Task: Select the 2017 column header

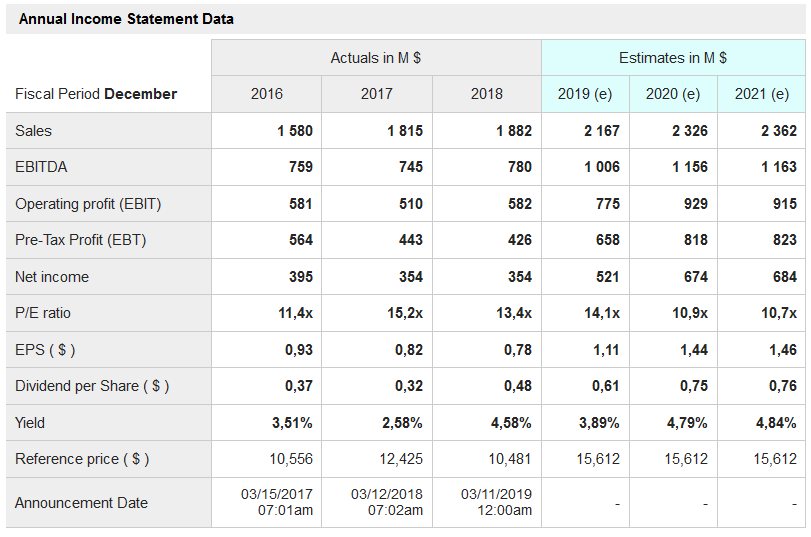Action: click(x=377, y=94)
